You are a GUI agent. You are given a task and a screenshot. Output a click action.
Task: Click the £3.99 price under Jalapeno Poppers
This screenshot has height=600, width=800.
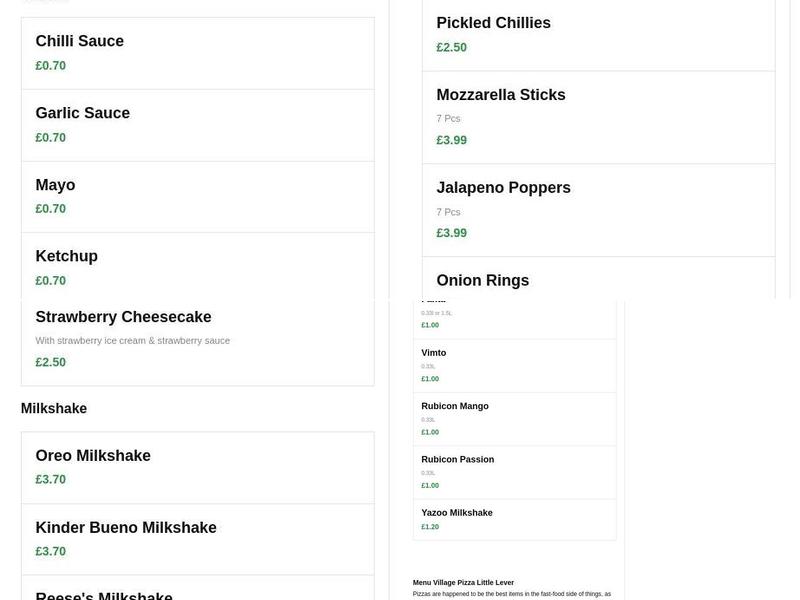tap(451, 232)
